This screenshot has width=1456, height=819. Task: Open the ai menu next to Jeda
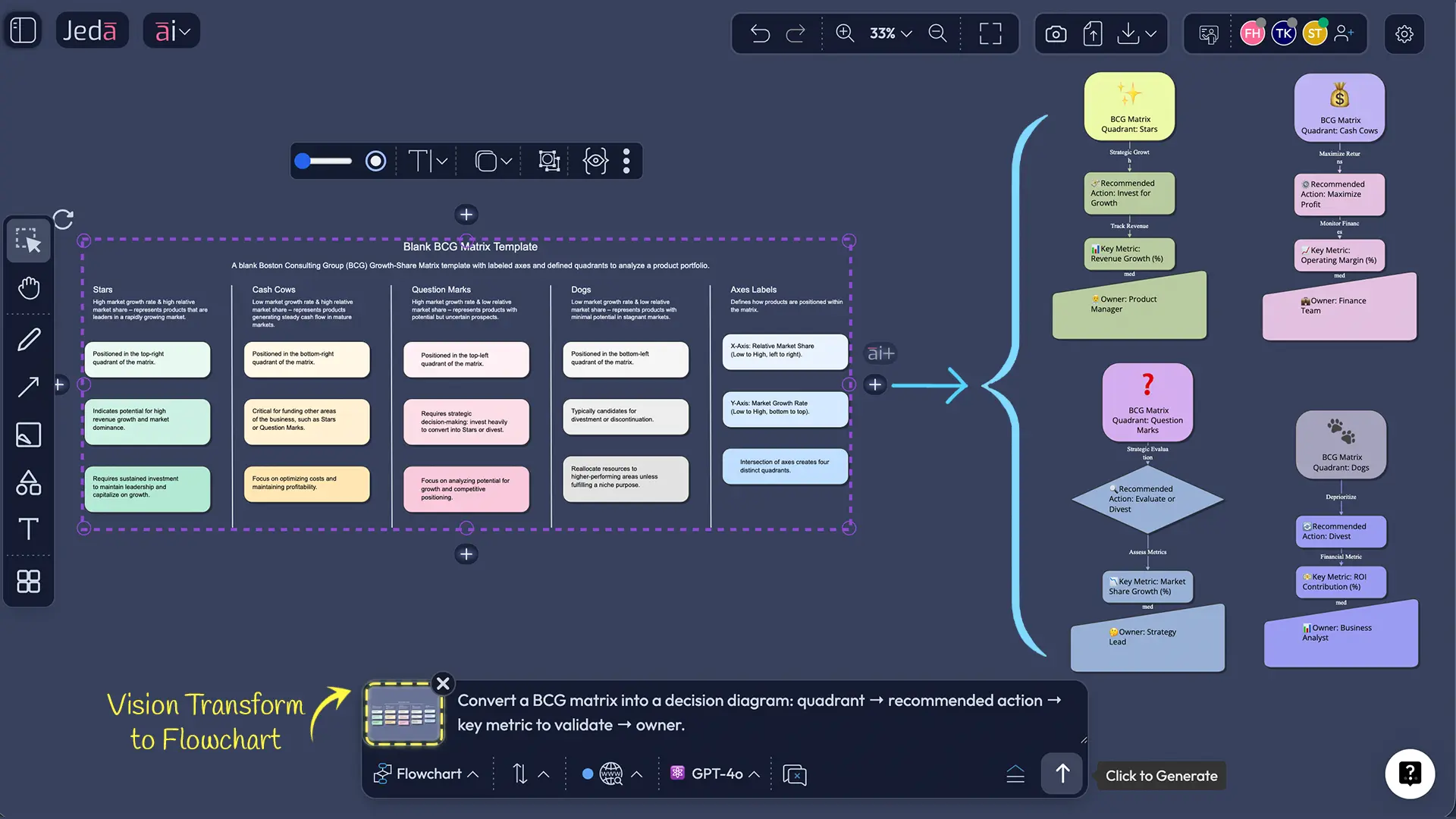pyautogui.click(x=172, y=30)
